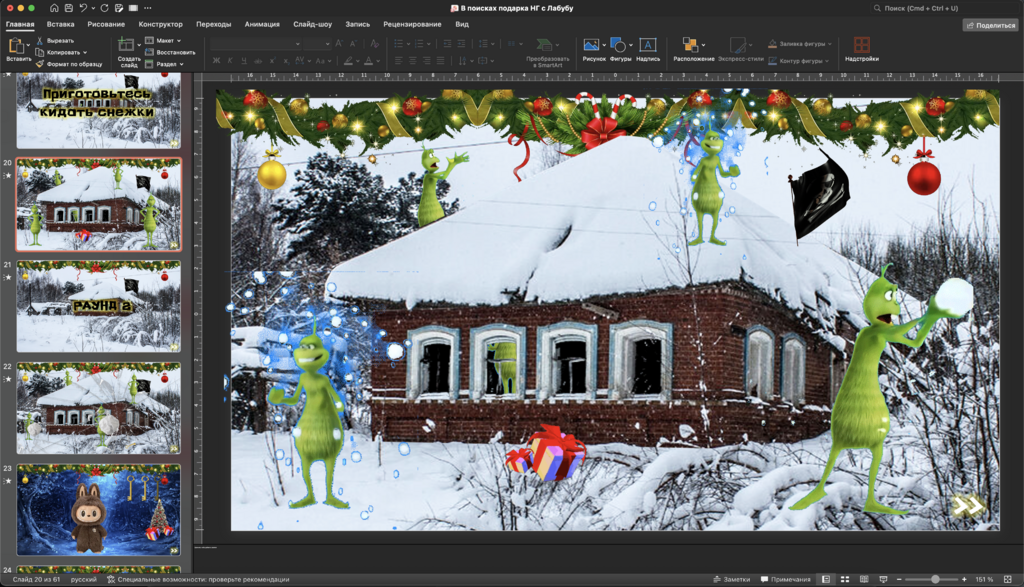Insert a text box with Надпись
Viewport: 1024px width, 587px height.
(647, 44)
